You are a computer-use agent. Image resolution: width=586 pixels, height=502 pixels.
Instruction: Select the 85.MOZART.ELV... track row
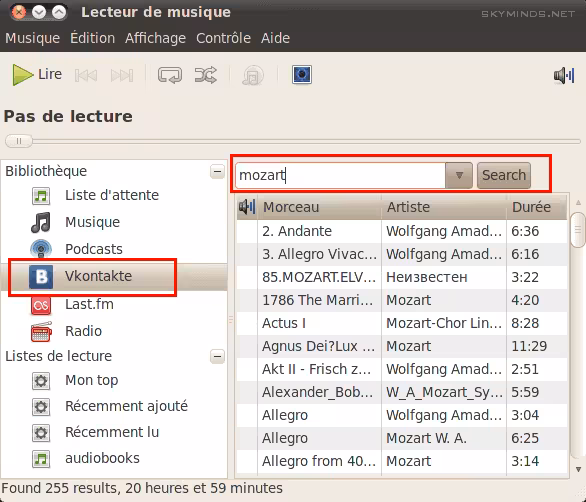[402, 277]
